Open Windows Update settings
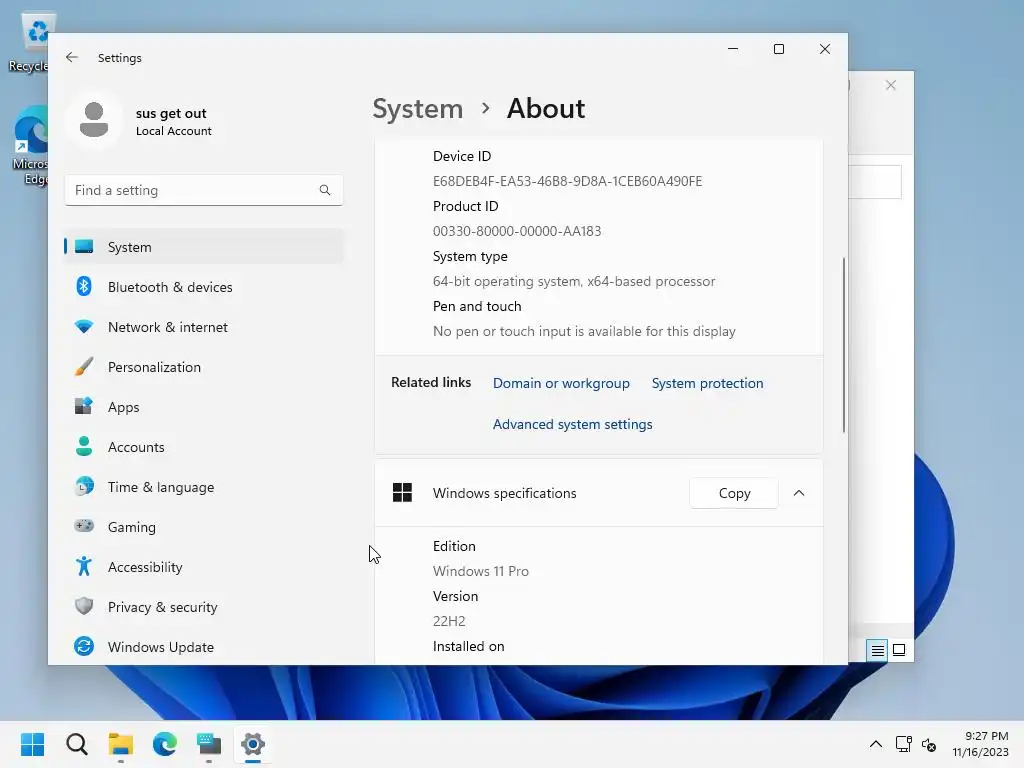Image resolution: width=1024 pixels, height=768 pixels. 204,647
